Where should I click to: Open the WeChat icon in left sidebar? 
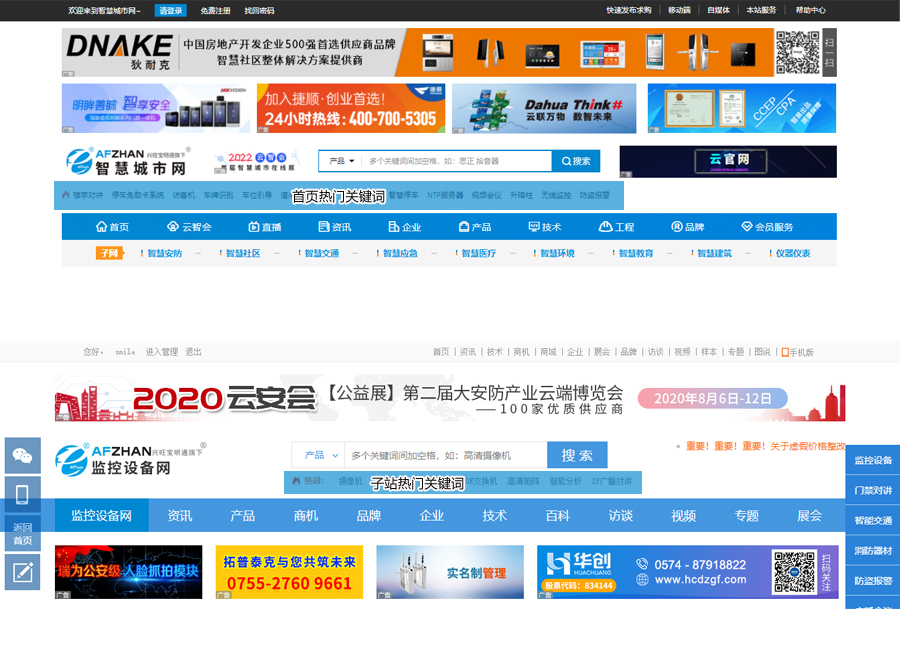click(23, 456)
